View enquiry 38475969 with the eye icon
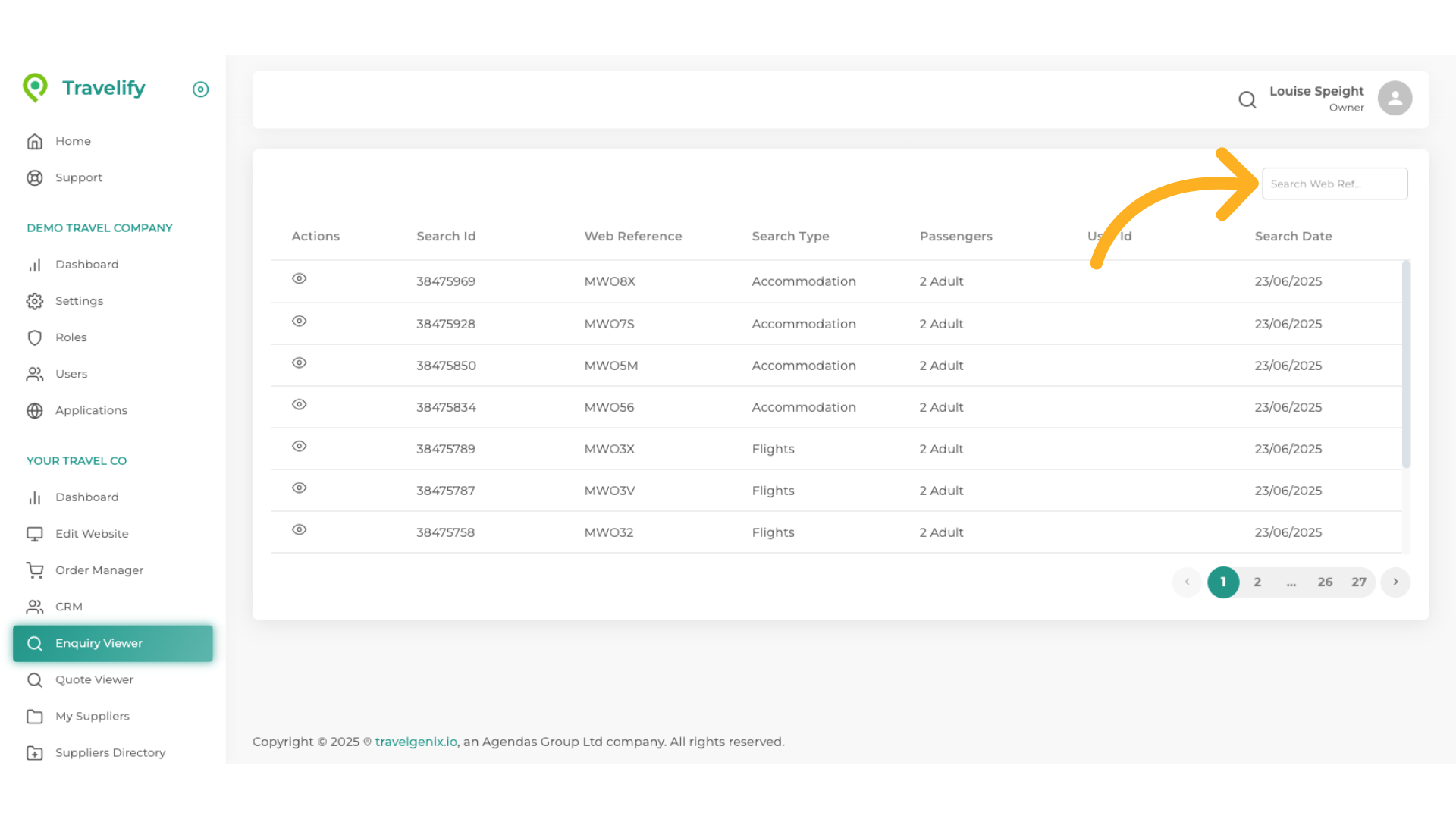 [x=300, y=279]
